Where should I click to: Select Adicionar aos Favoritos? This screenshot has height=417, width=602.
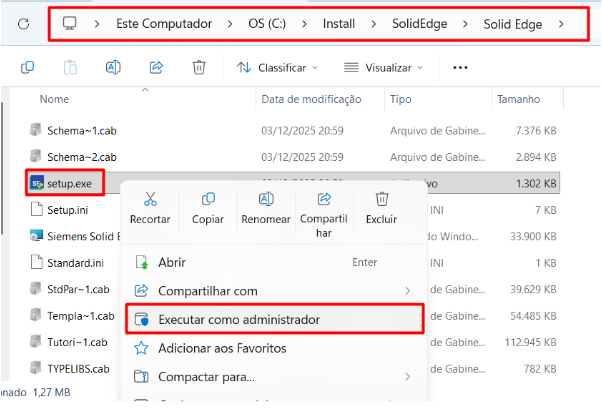[222, 348]
